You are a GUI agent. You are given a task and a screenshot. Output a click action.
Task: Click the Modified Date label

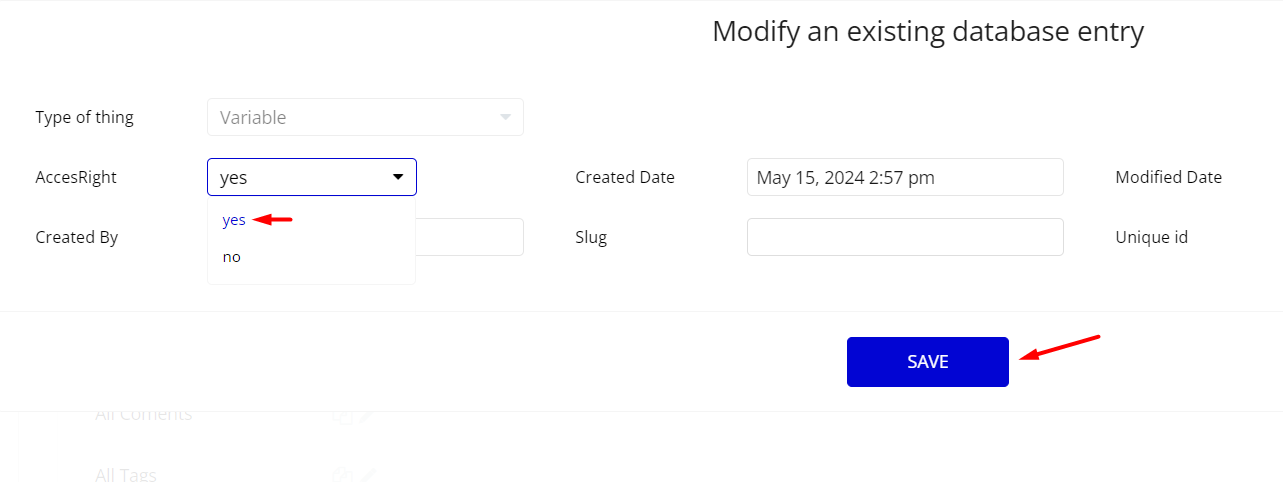[1168, 177]
